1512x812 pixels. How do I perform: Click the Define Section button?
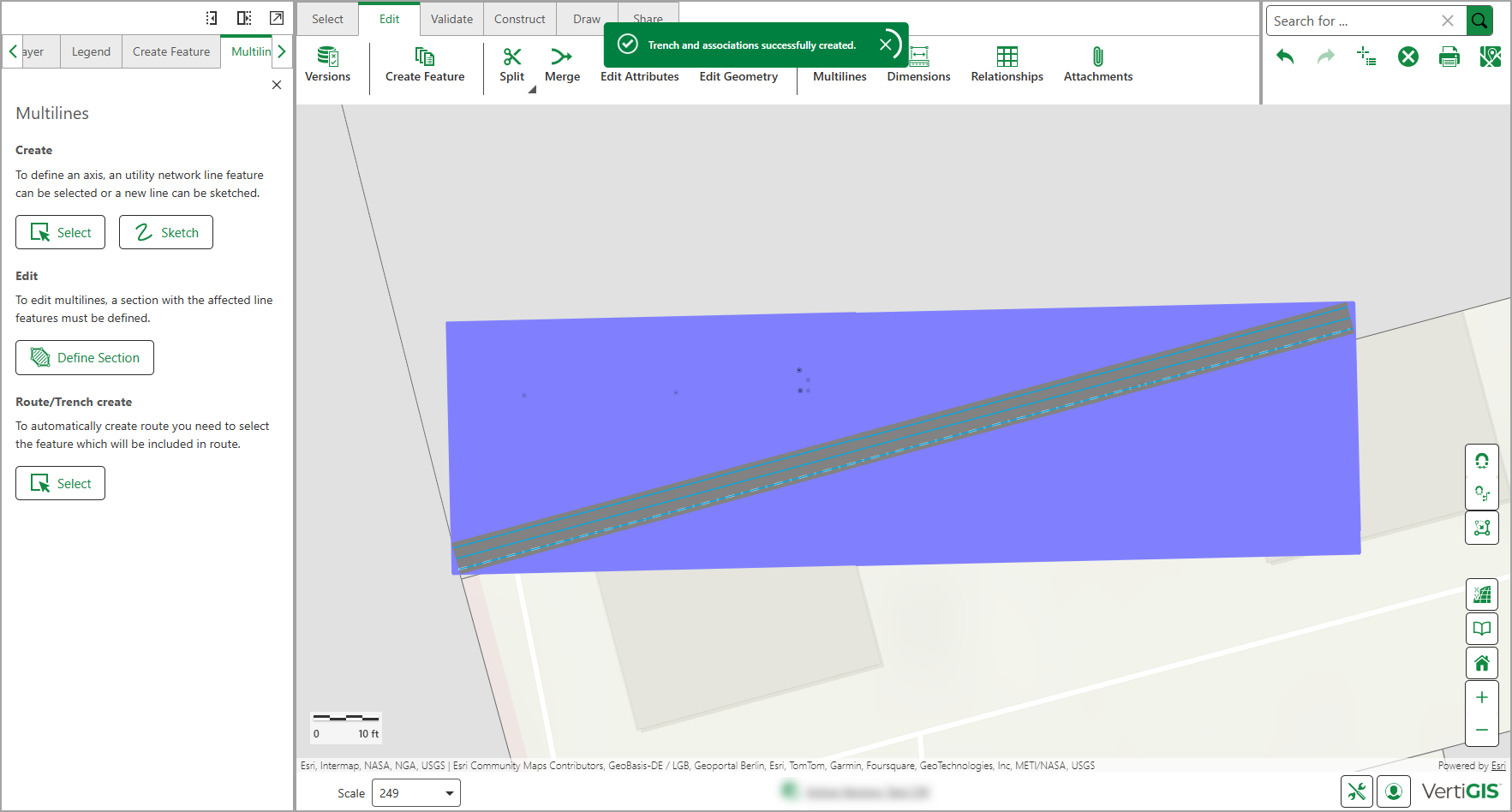click(85, 358)
